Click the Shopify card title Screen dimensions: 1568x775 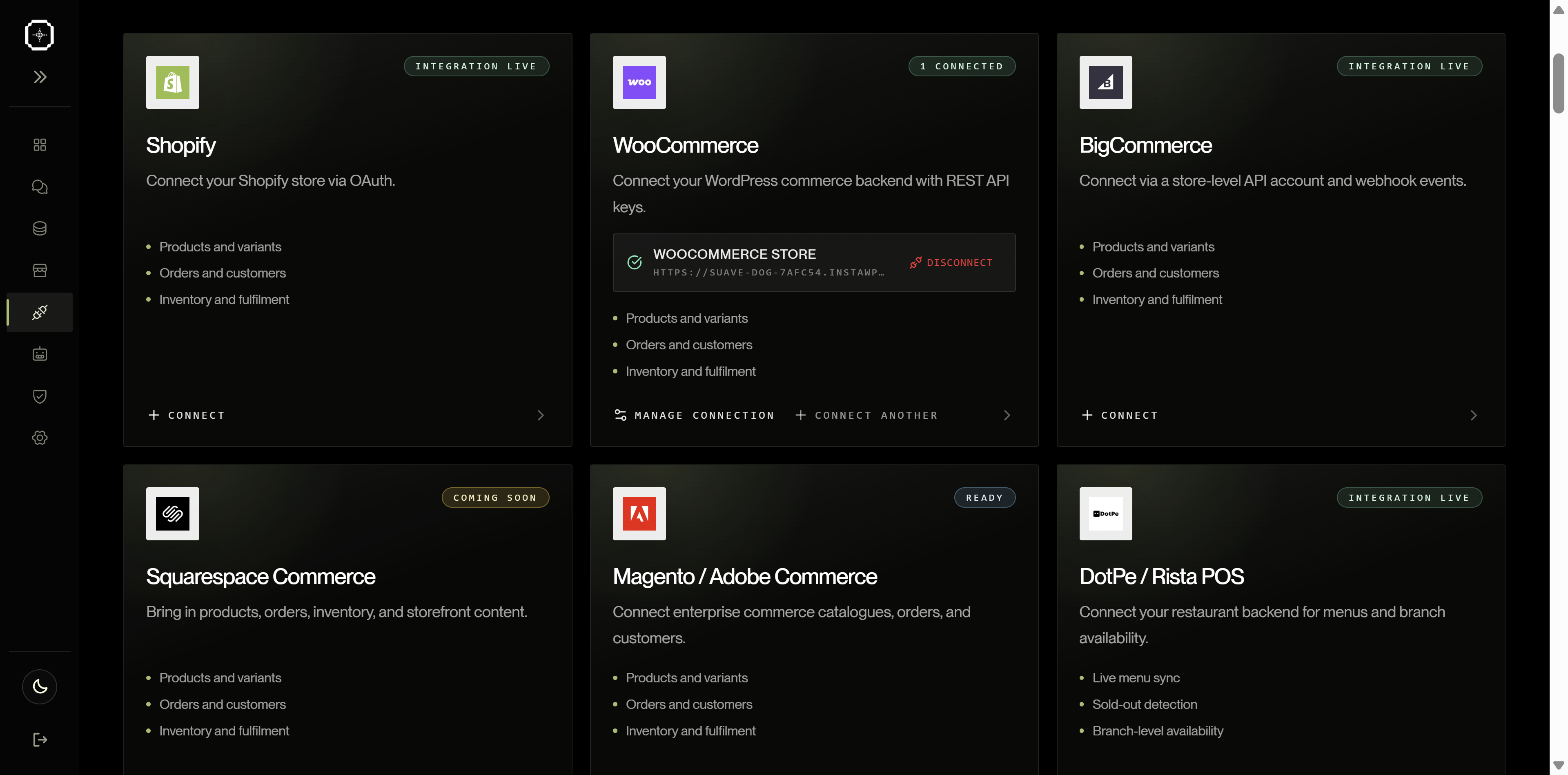[x=181, y=145]
